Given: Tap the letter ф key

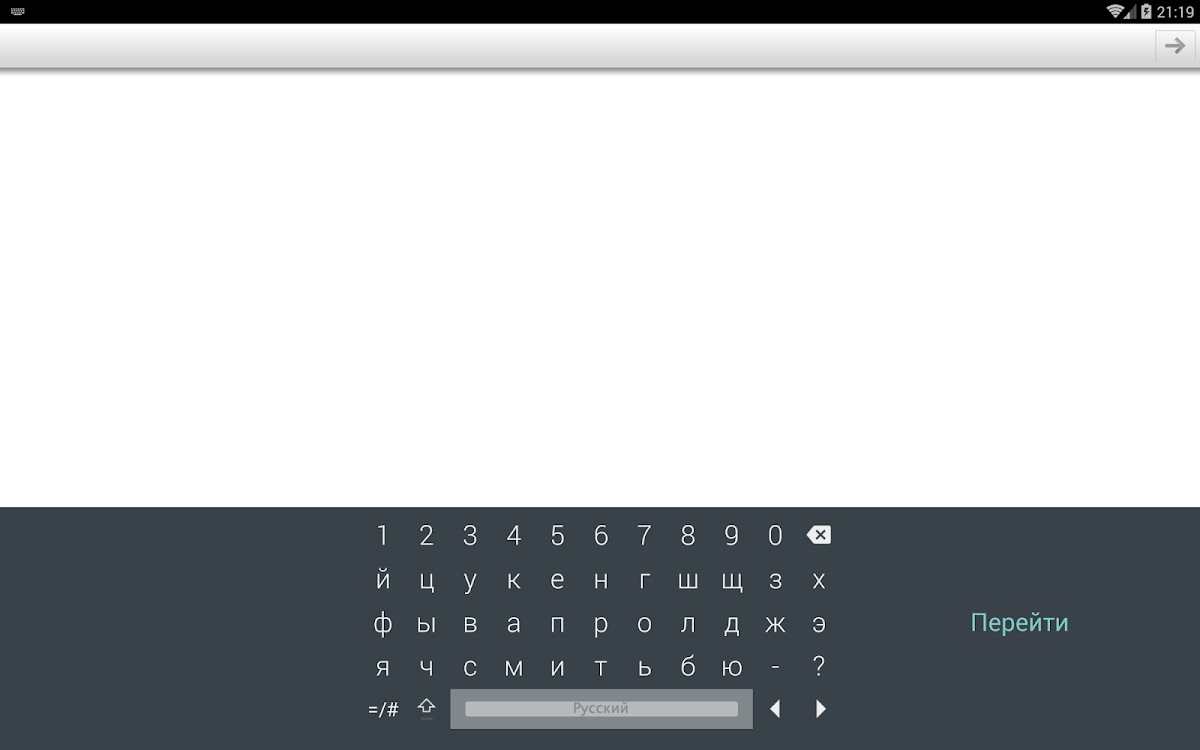Looking at the screenshot, I should tap(382, 624).
